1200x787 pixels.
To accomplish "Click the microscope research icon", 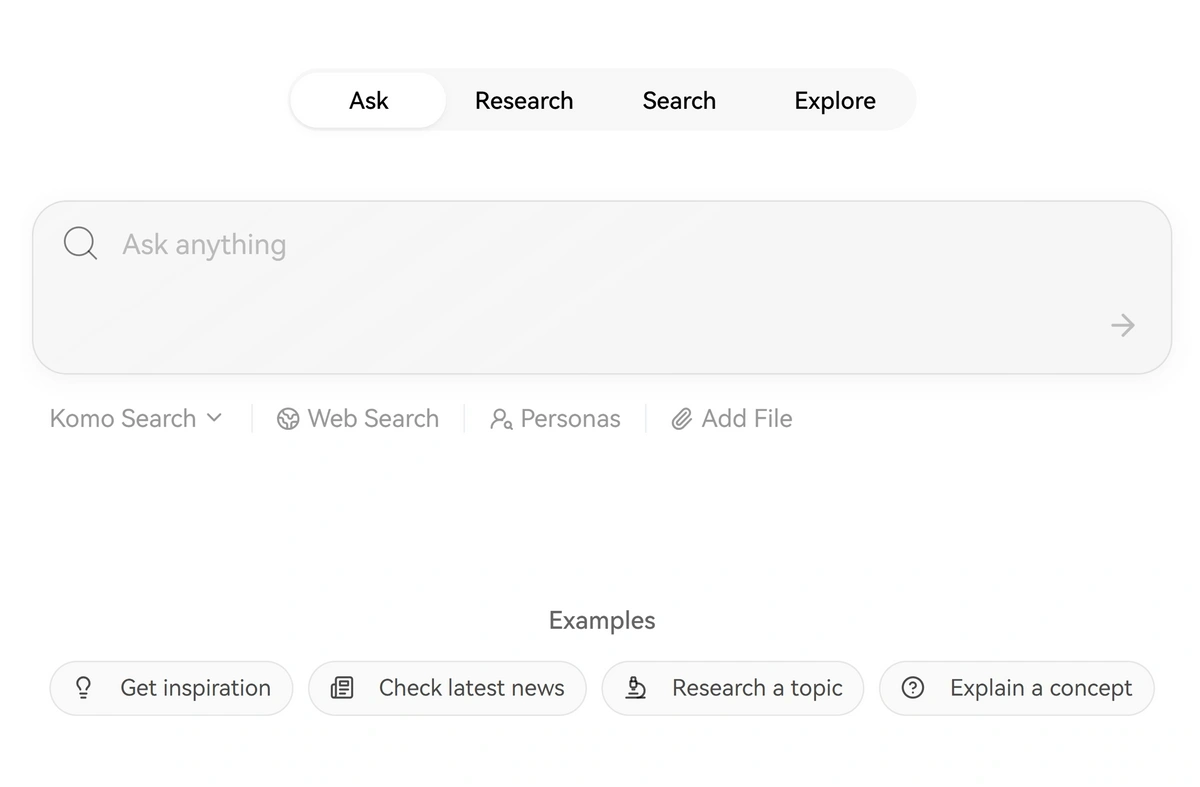I will (635, 688).
